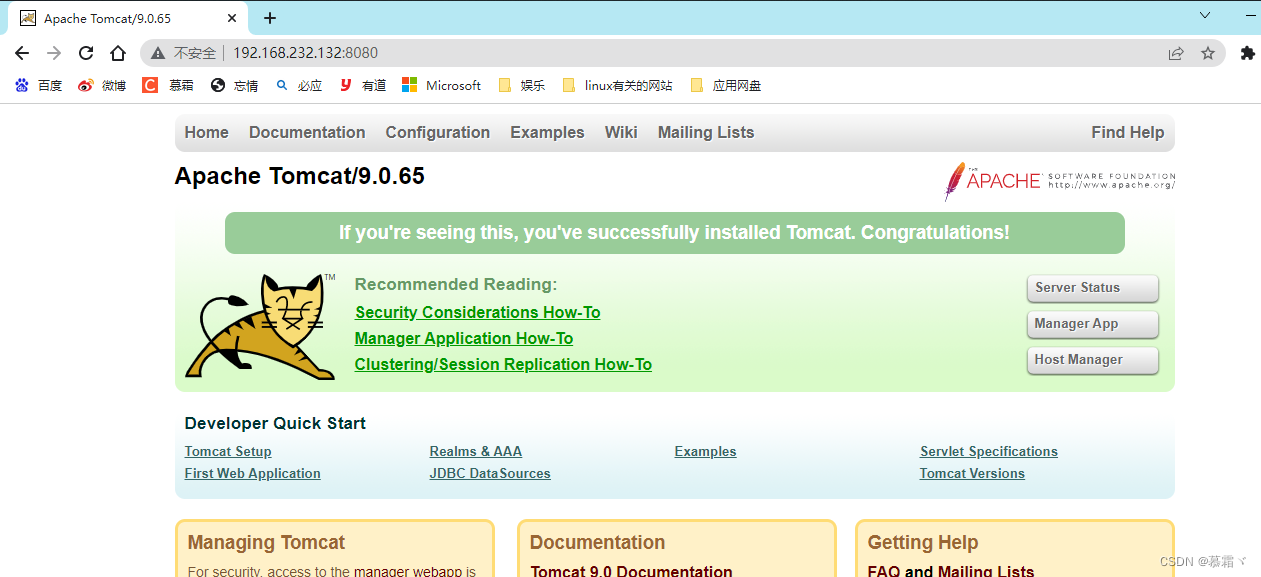This screenshot has height=577, width=1261.
Task: Open Documentation in Tomcat navigation bar
Action: [307, 132]
